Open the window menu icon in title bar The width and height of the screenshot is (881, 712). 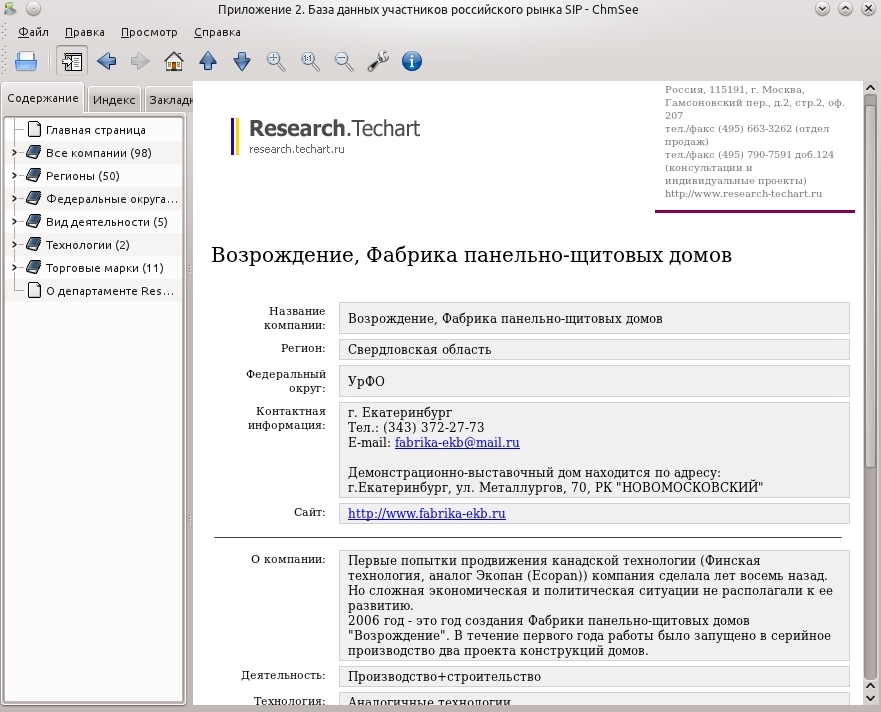click(10, 8)
